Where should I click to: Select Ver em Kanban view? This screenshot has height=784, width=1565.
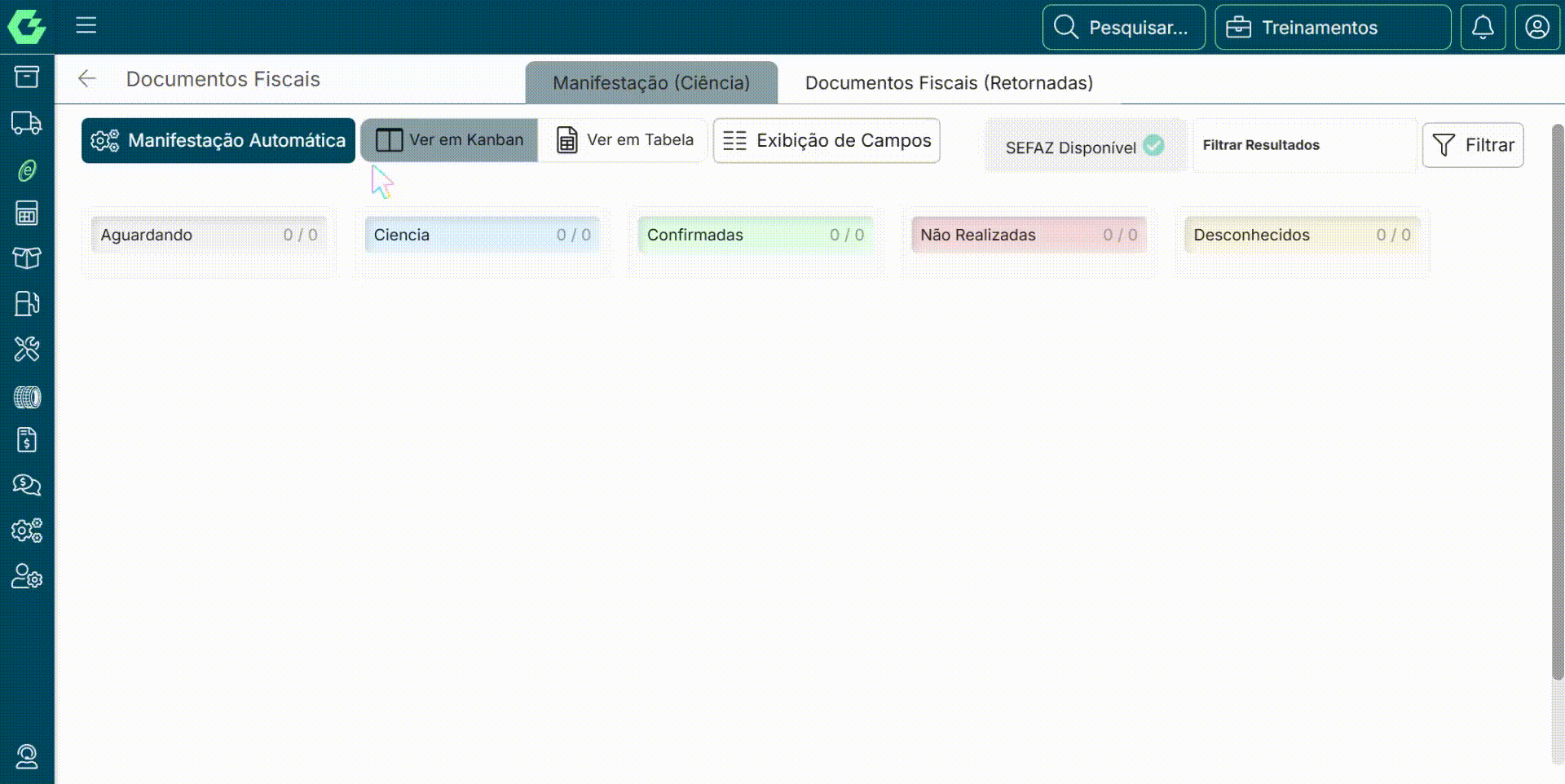pyautogui.click(x=449, y=140)
